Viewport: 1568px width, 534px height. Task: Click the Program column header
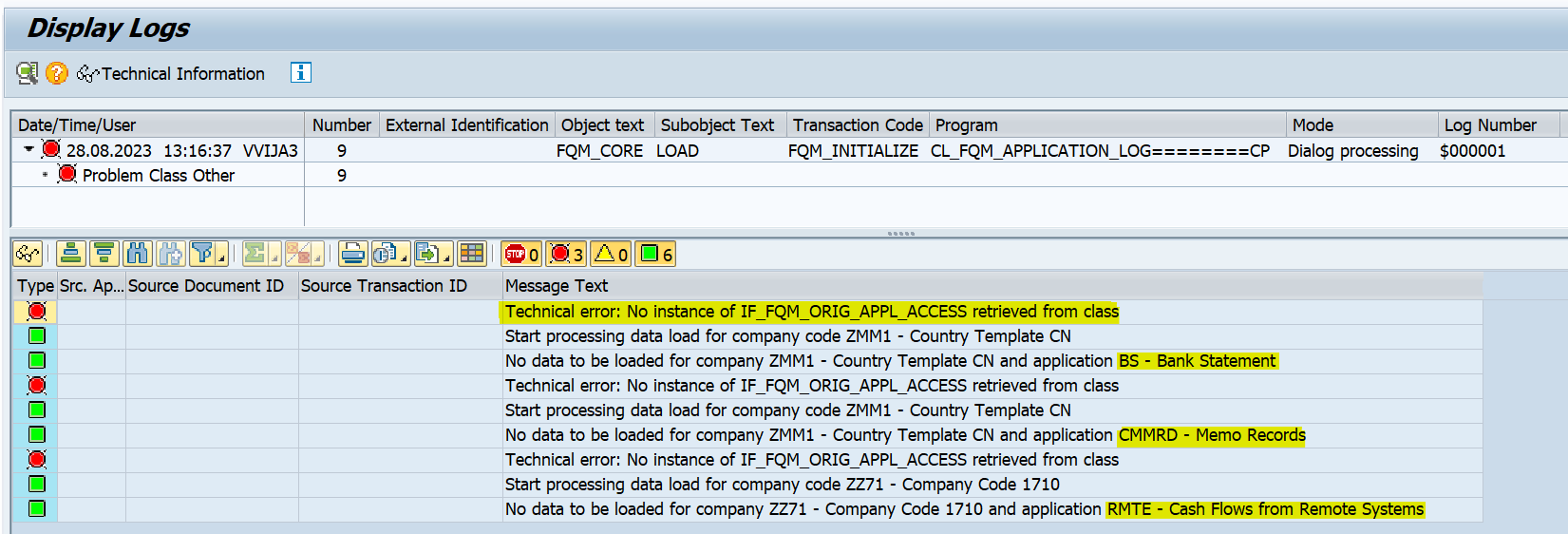1107,124
